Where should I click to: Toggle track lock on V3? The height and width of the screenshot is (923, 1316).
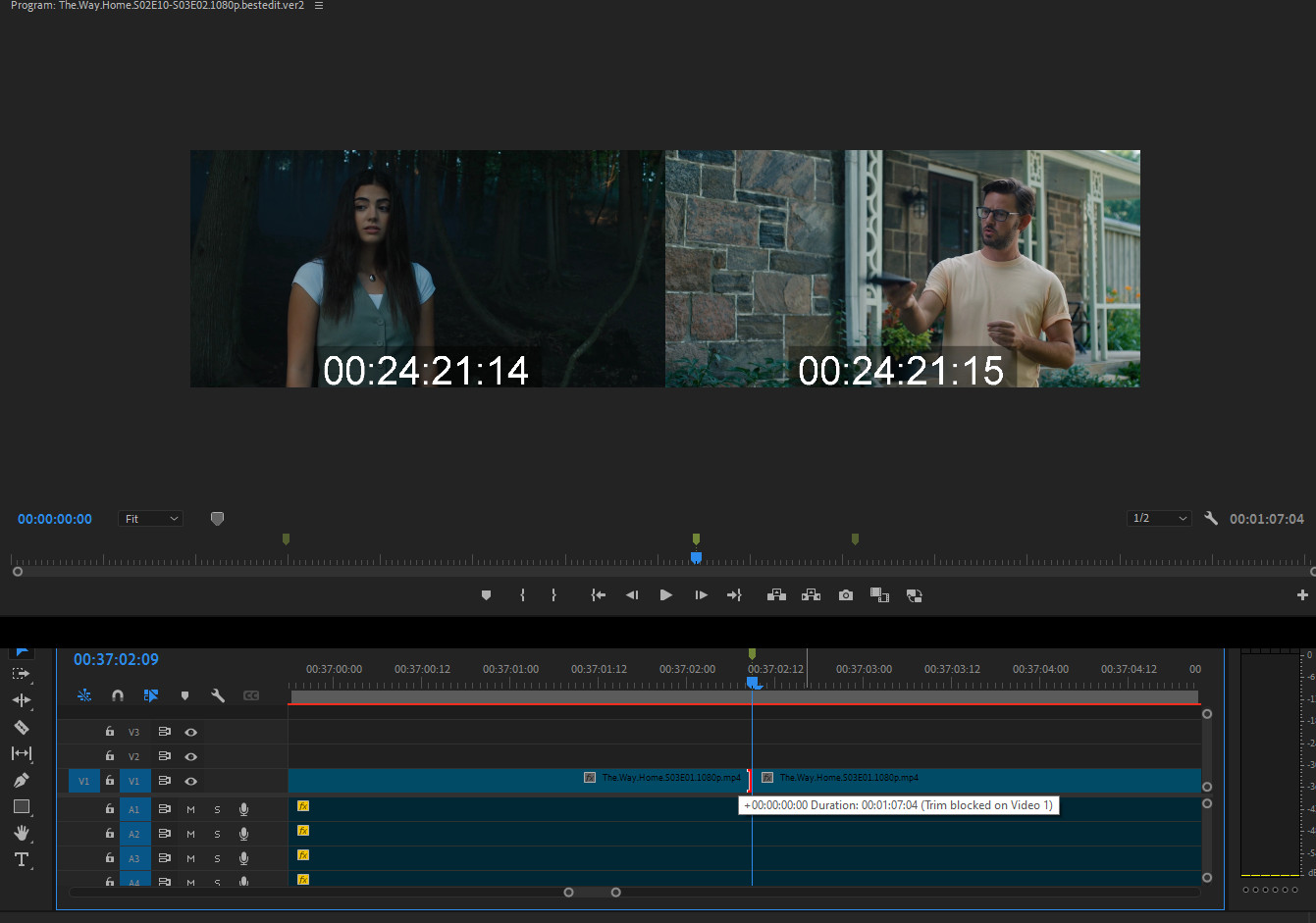coord(110,732)
